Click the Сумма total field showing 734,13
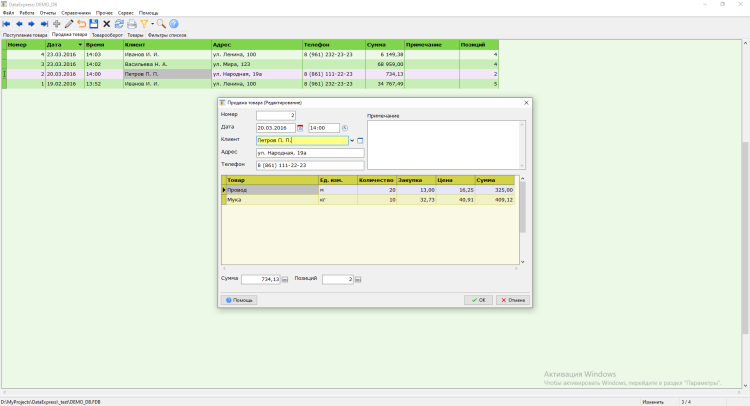This screenshot has height=406, width=750. (x=261, y=279)
